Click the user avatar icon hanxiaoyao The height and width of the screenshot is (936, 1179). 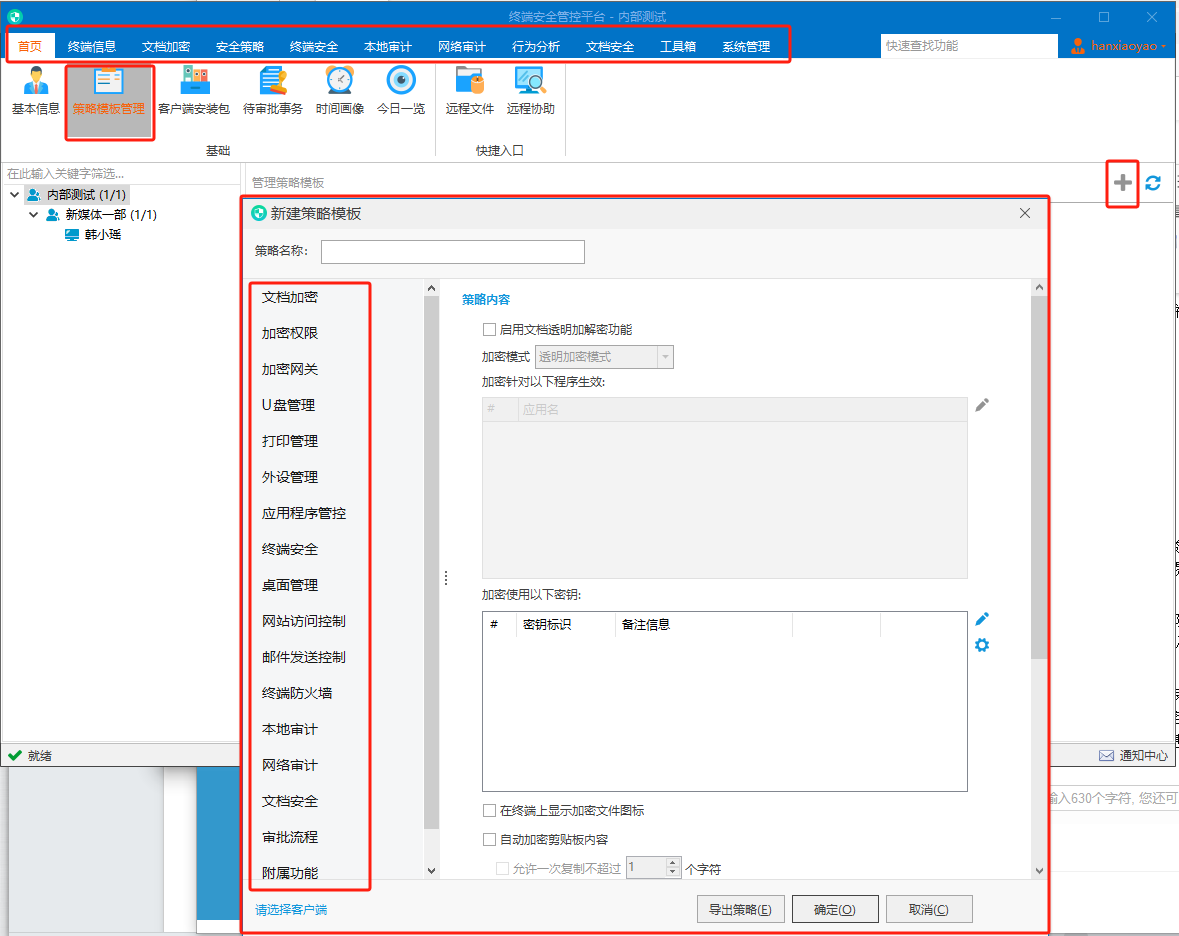tap(1077, 46)
